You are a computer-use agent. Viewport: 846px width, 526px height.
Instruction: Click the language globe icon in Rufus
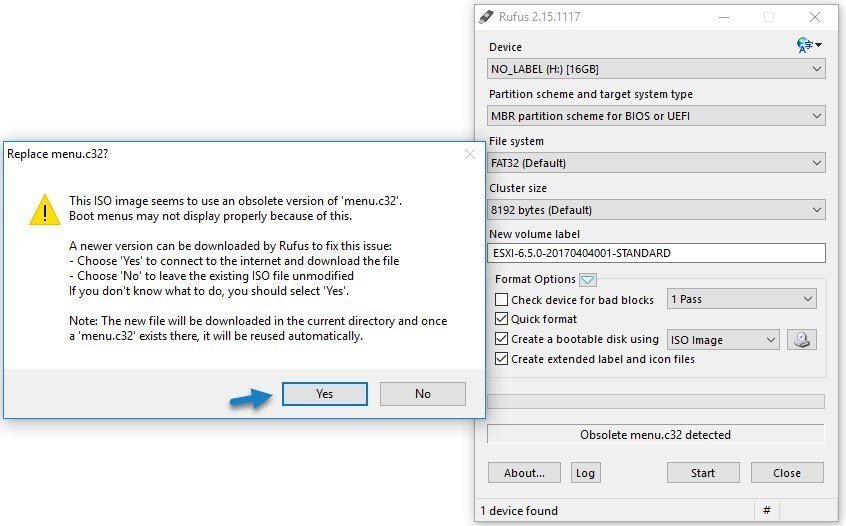[x=806, y=45]
